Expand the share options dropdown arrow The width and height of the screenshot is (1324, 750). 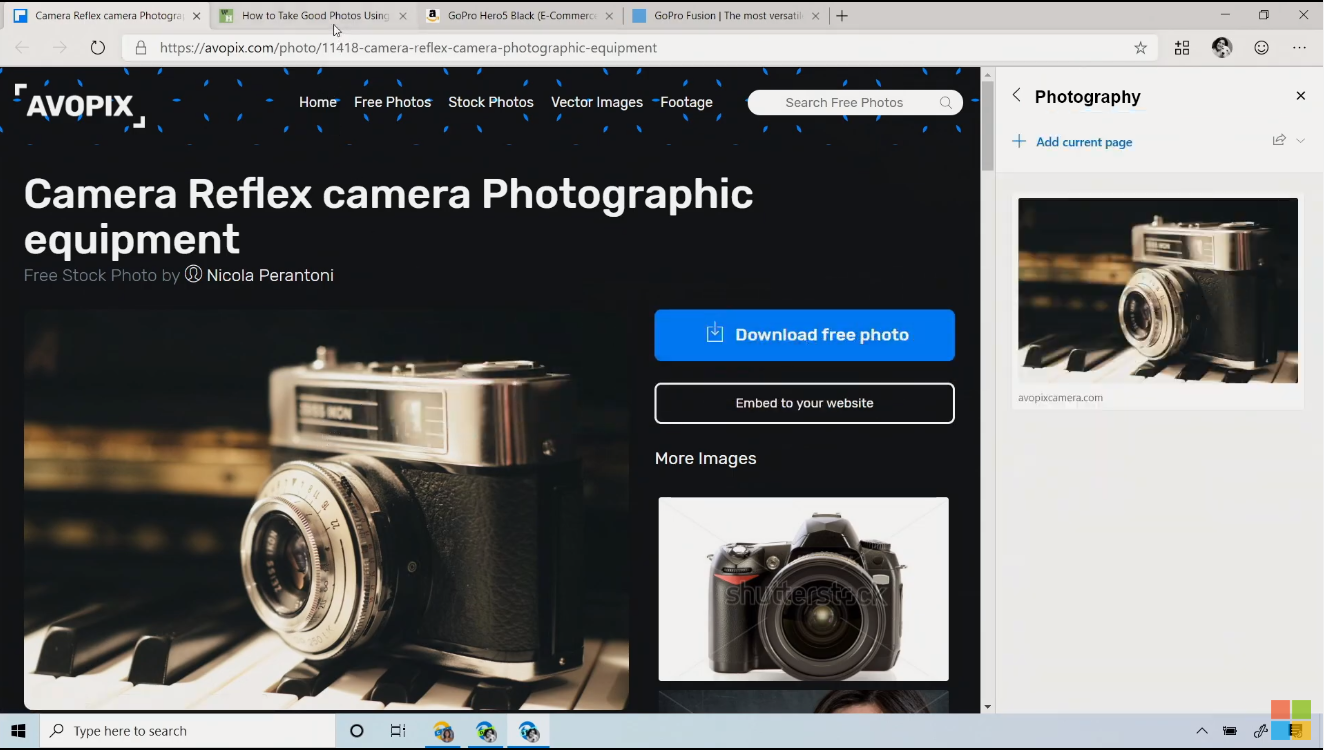1300,141
